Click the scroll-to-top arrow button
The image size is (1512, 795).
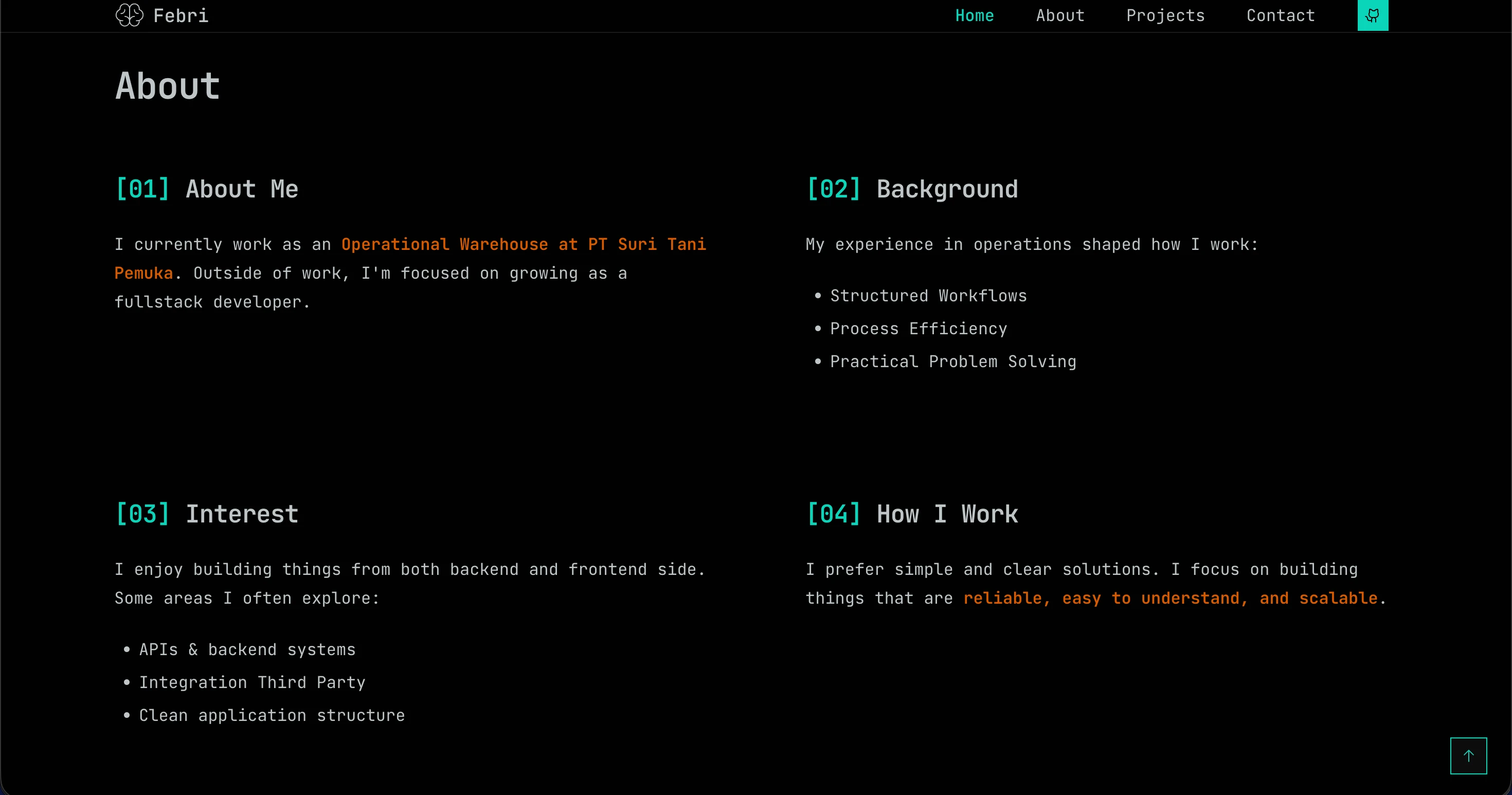(1469, 756)
